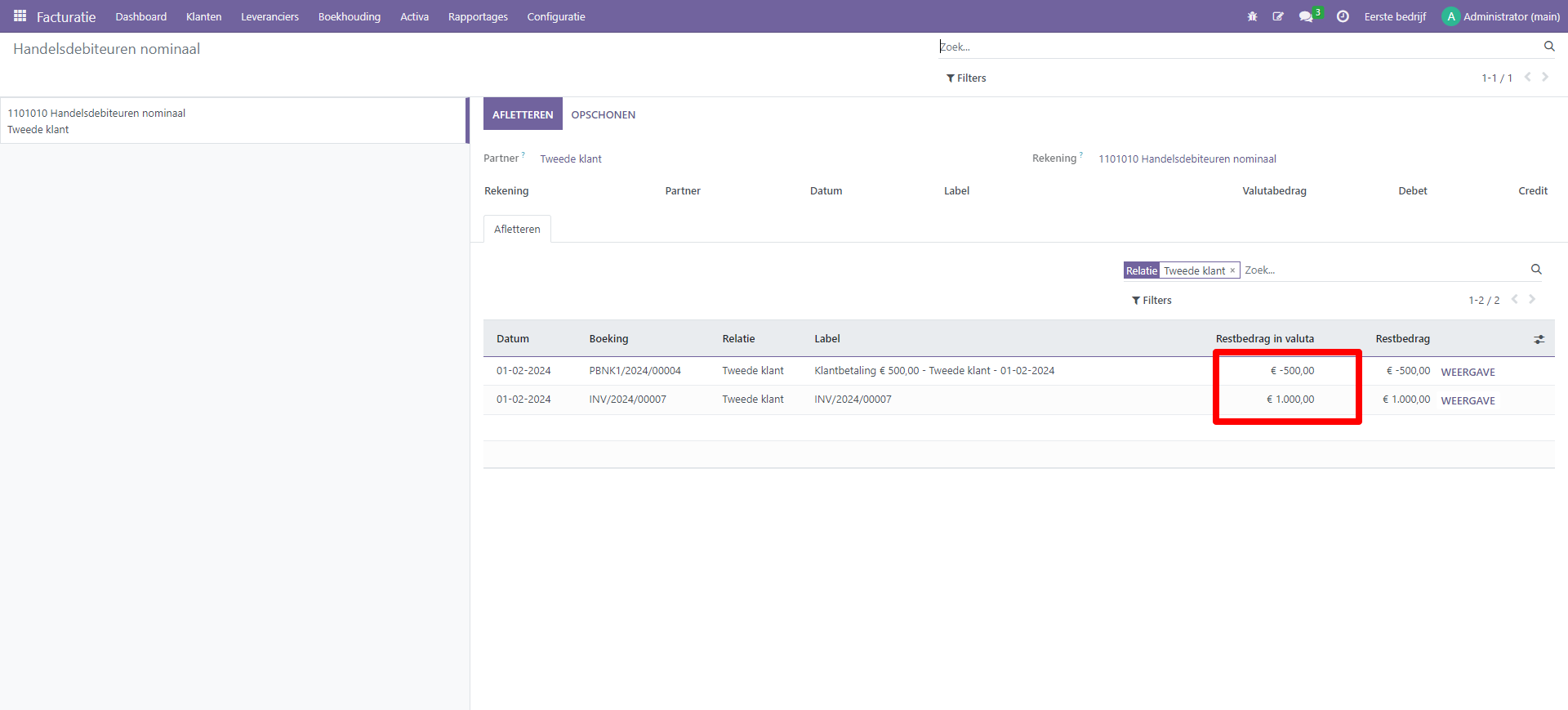Viewport: 1568px width, 710px height.
Task: Open the column settings adjust icon
Action: [1539, 339]
